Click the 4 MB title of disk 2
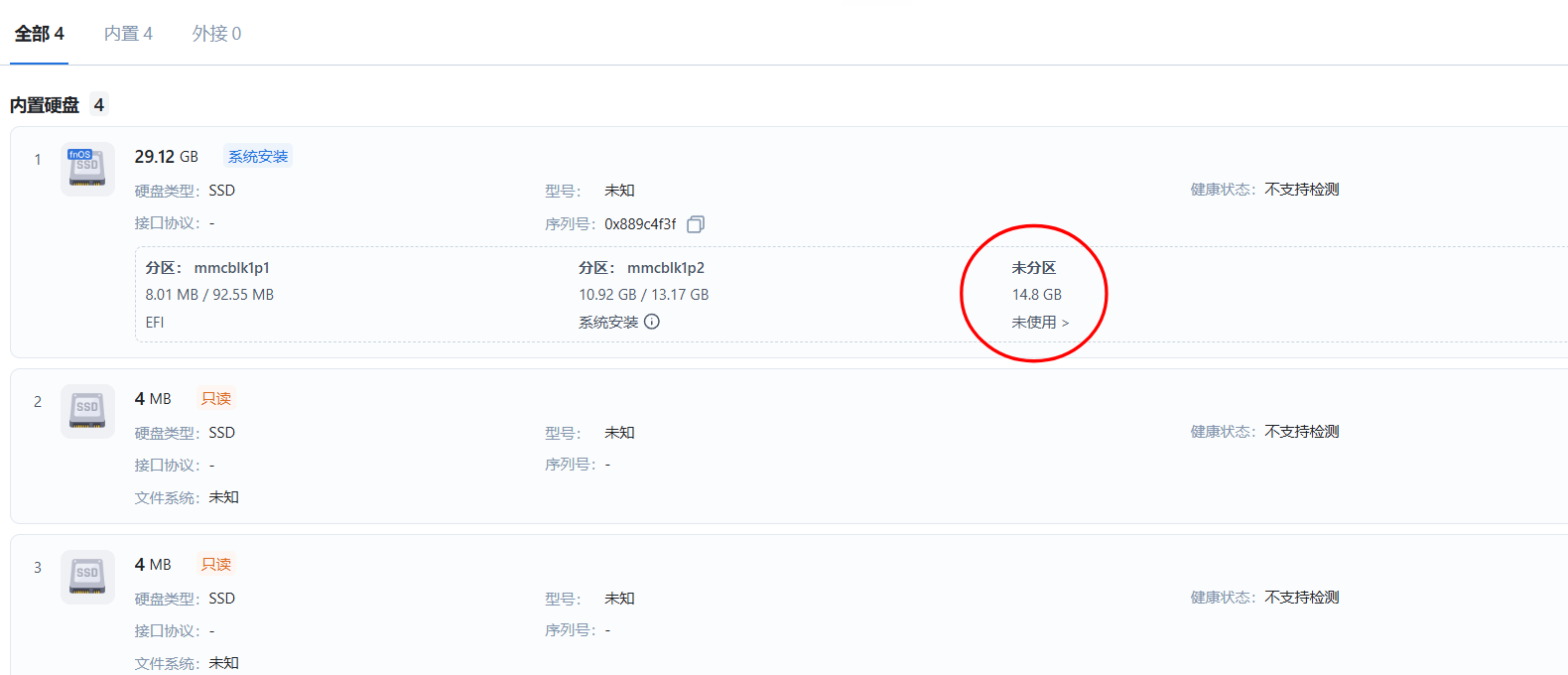This screenshot has width=1568, height=675. pos(153,399)
